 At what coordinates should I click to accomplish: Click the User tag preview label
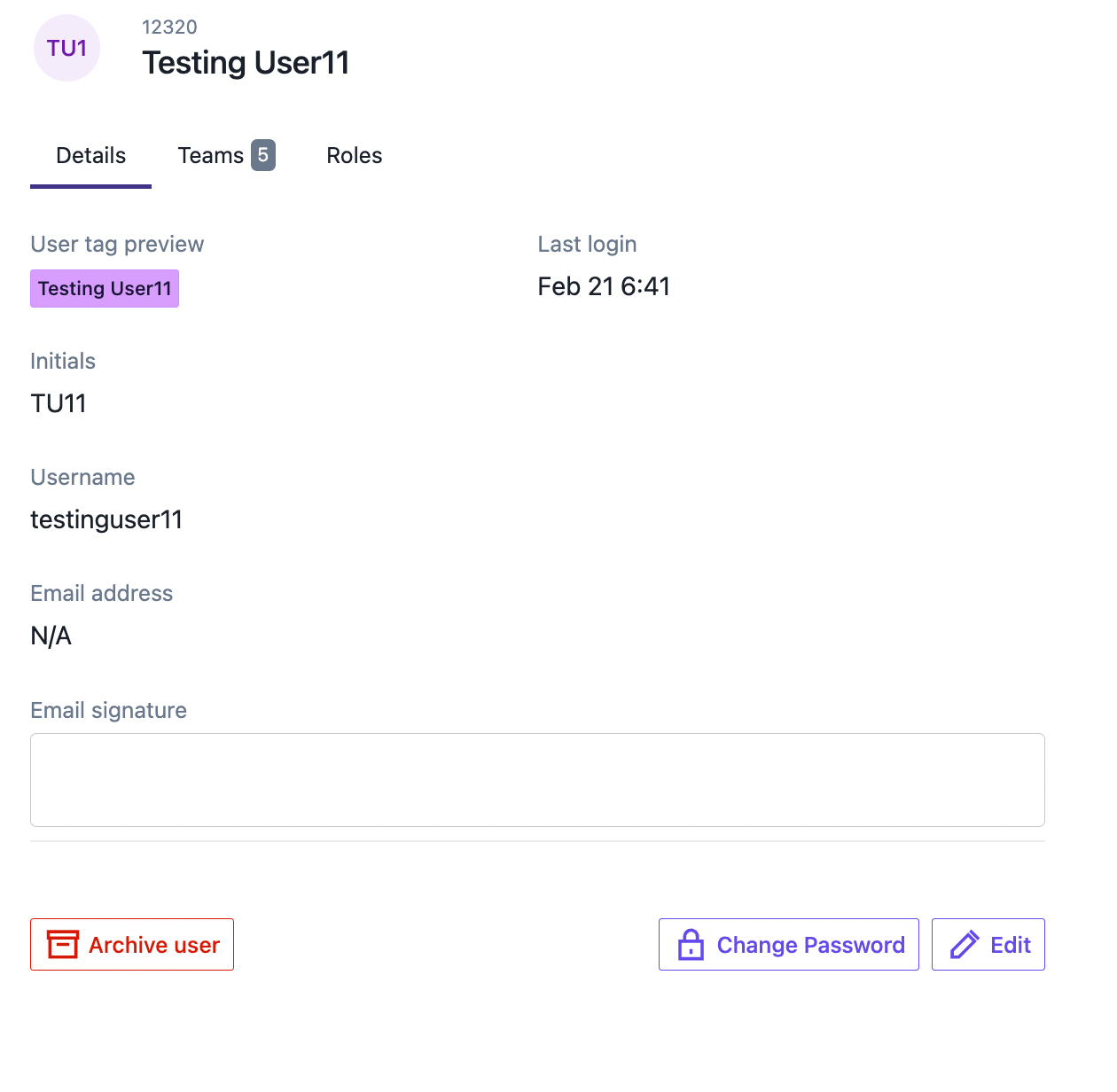117,245
